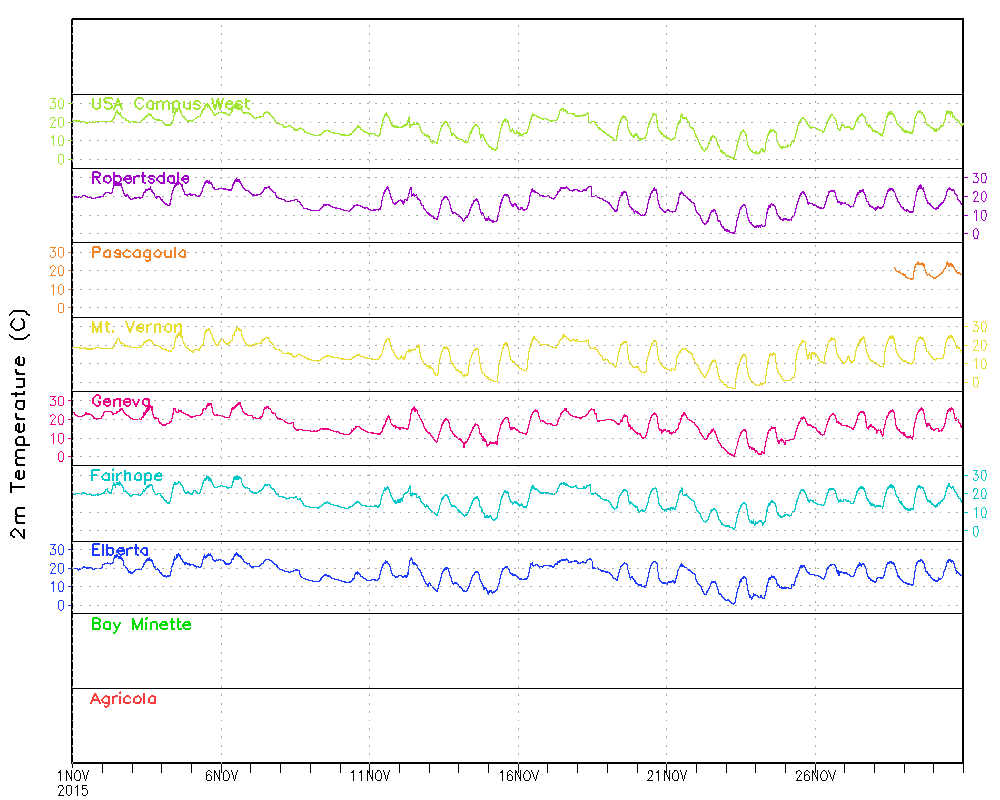
Task: Click the 11NOV date tick label
Action: click(369, 775)
